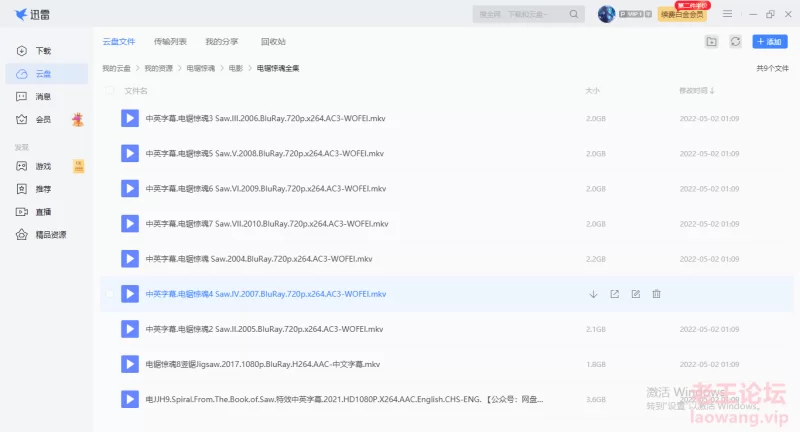Click the Xunlei 迅雷 logo
The image size is (800, 432).
(x=32, y=14)
